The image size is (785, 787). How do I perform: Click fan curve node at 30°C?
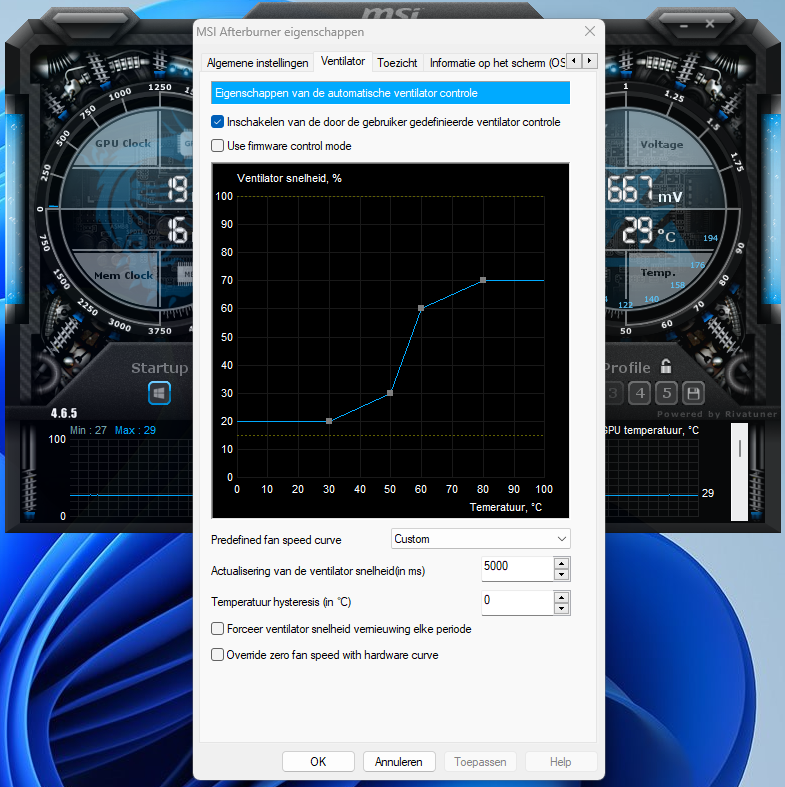tap(329, 421)
